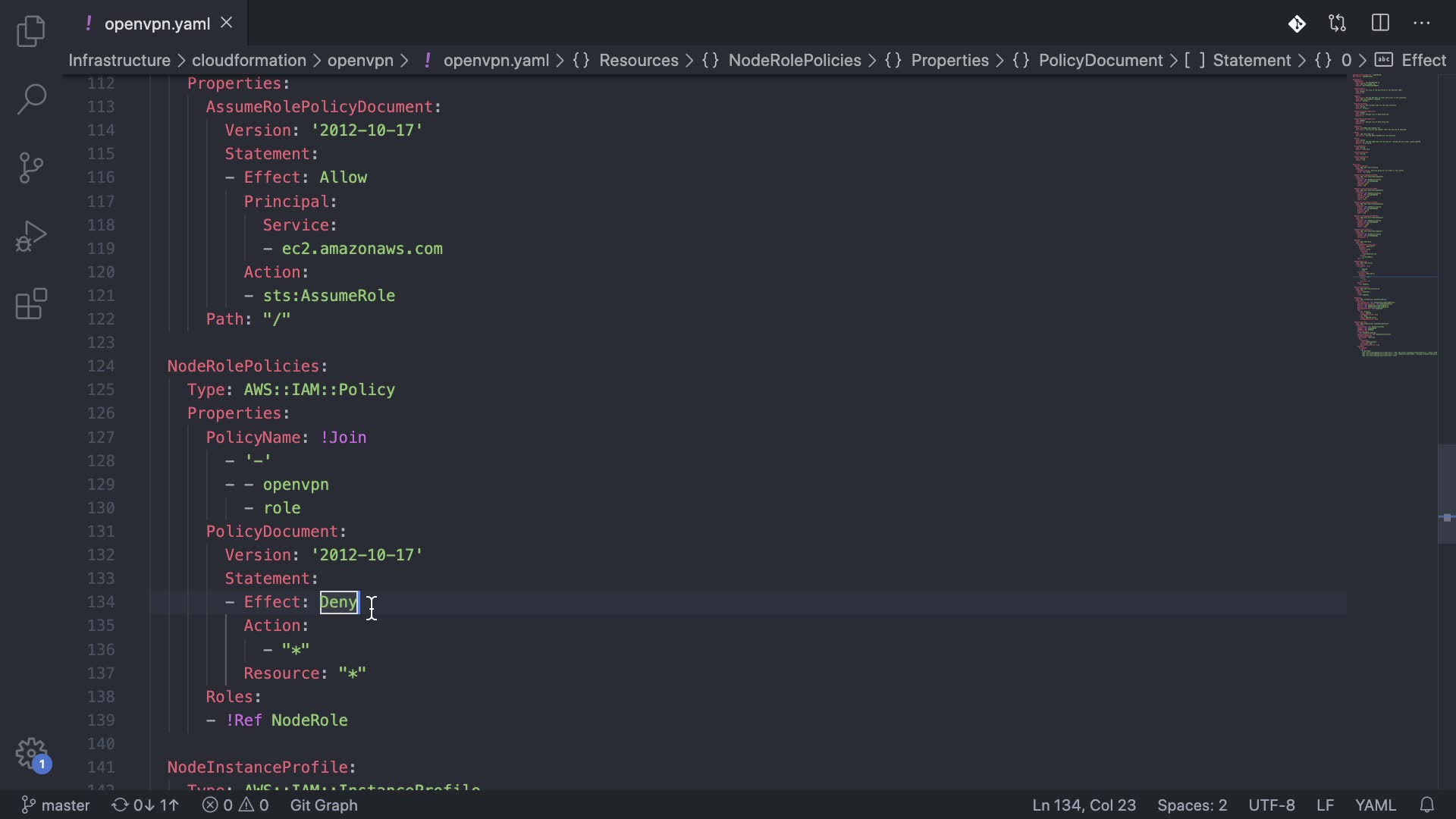Open the Run and Debug view
This screenshot has width=1456, height=819.
(x=31, y=236)
